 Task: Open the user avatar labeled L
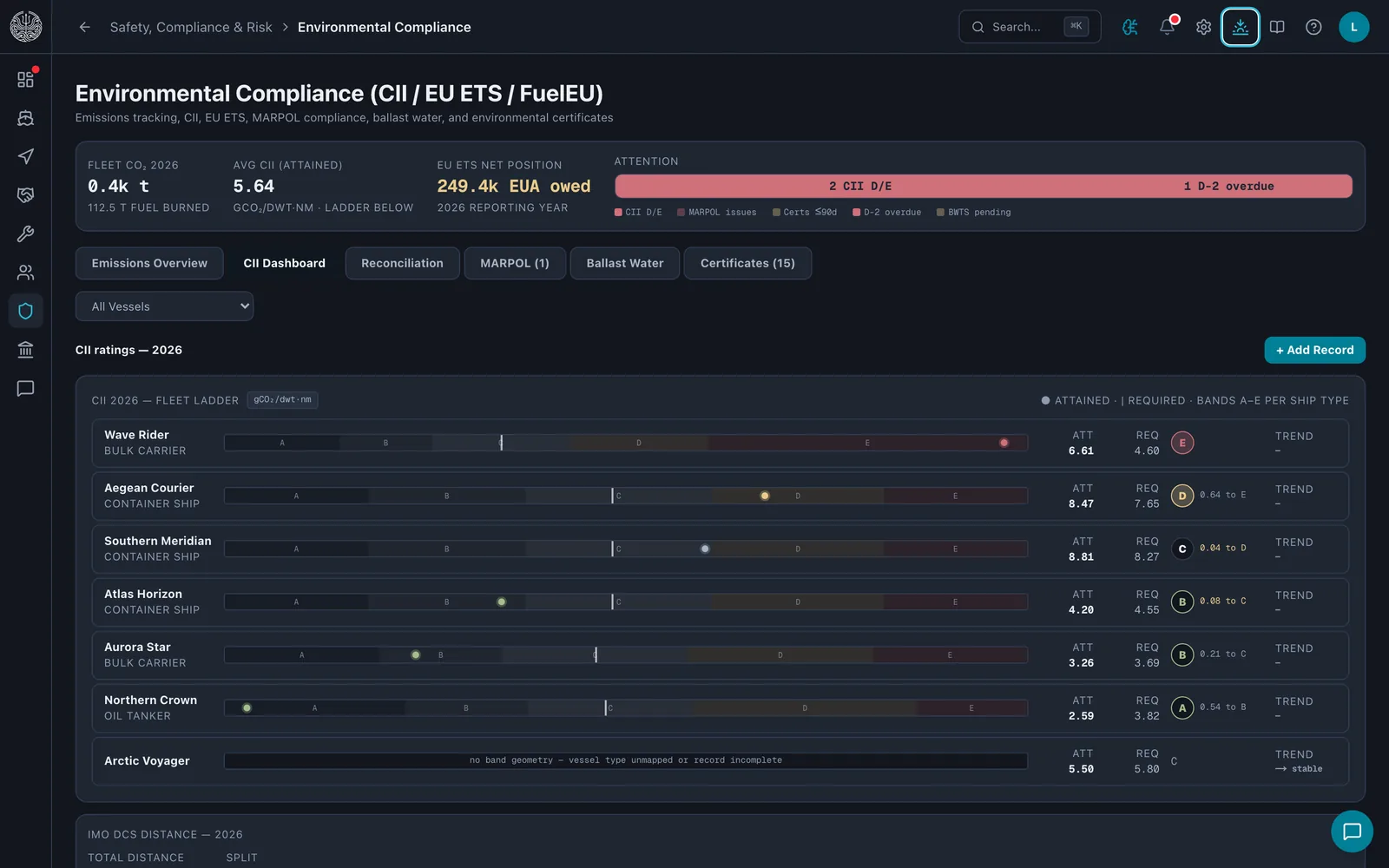coord(1354,27)
